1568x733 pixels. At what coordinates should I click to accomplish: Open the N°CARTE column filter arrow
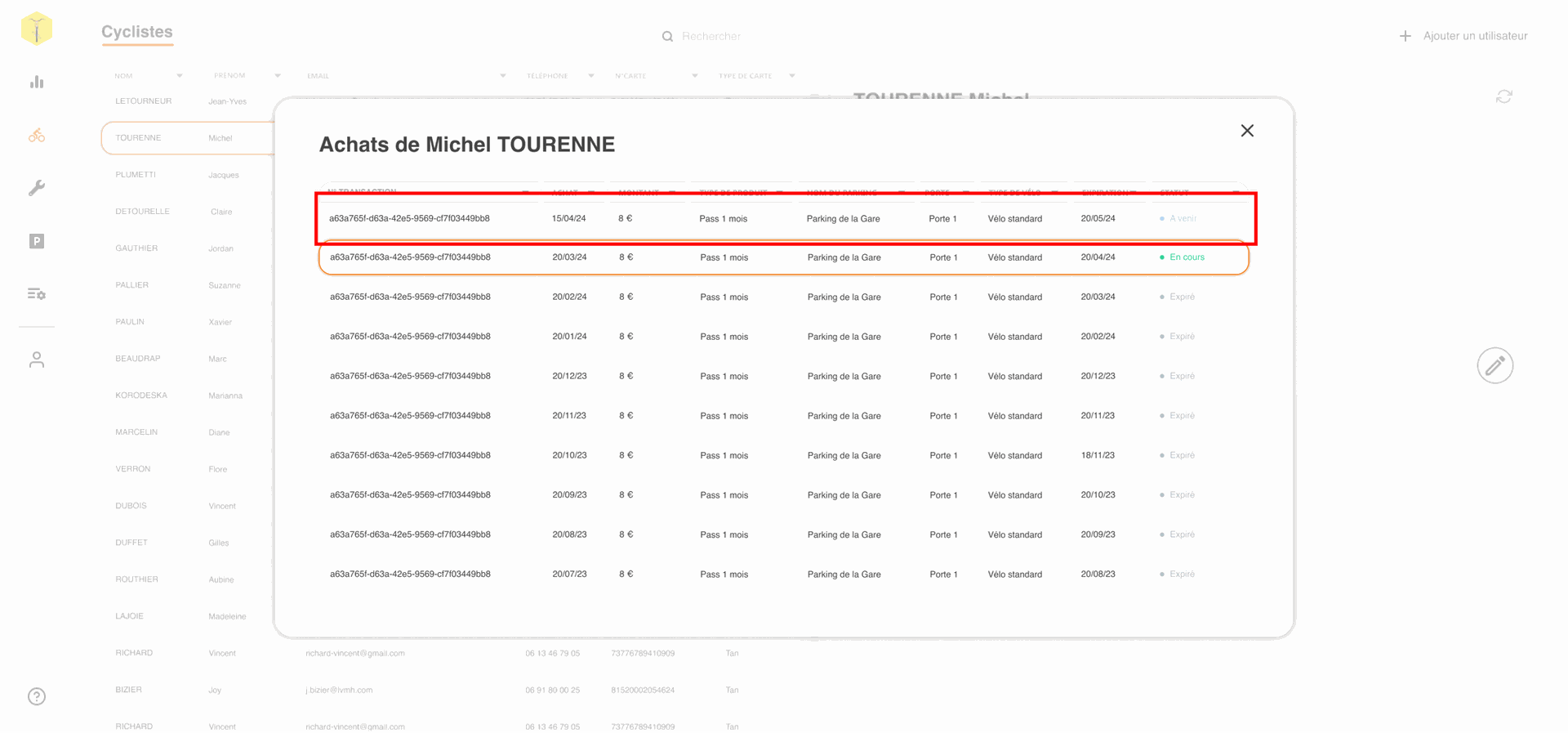click(695, 76)
